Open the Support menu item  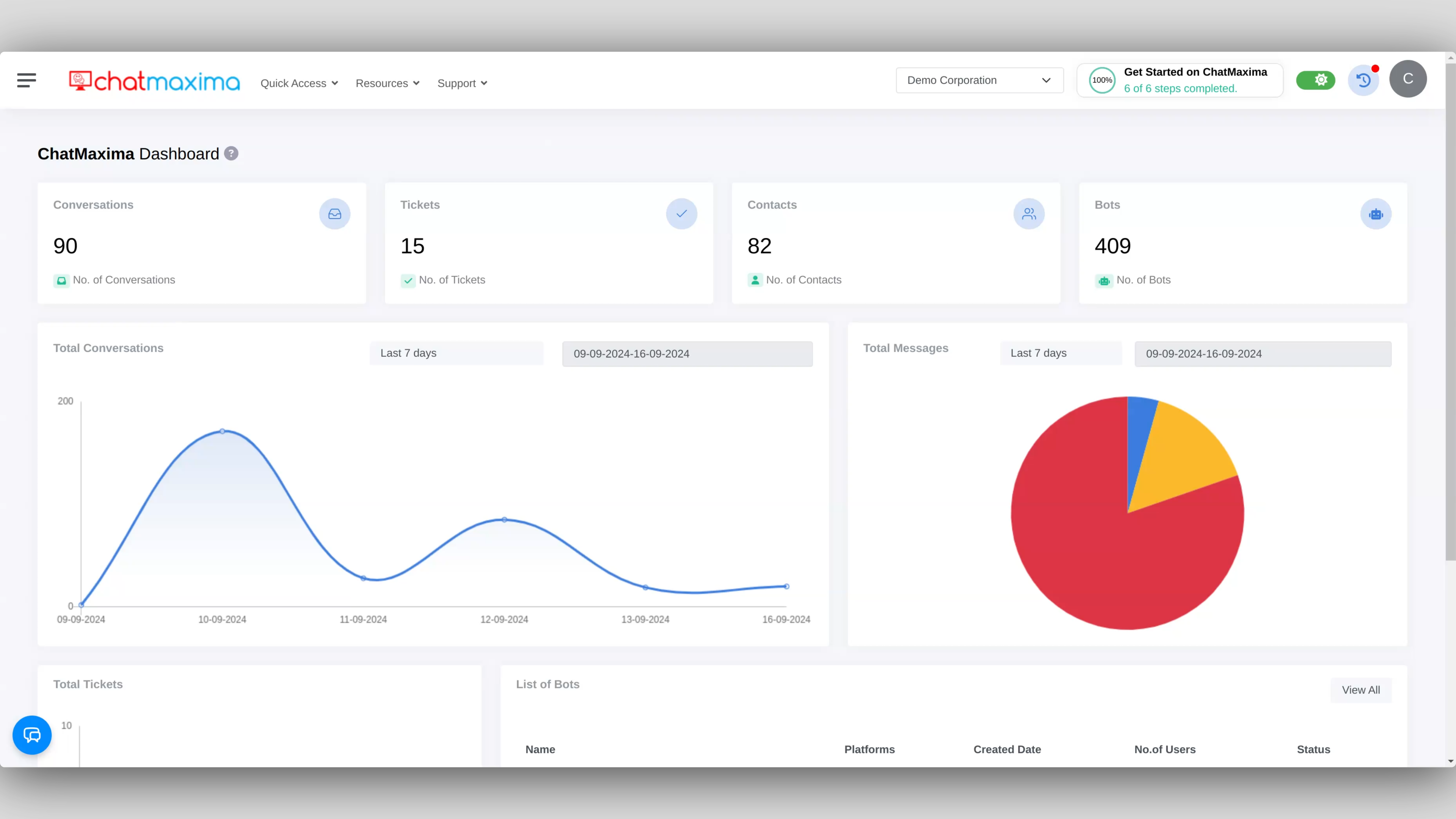click(x=462, y=82)
